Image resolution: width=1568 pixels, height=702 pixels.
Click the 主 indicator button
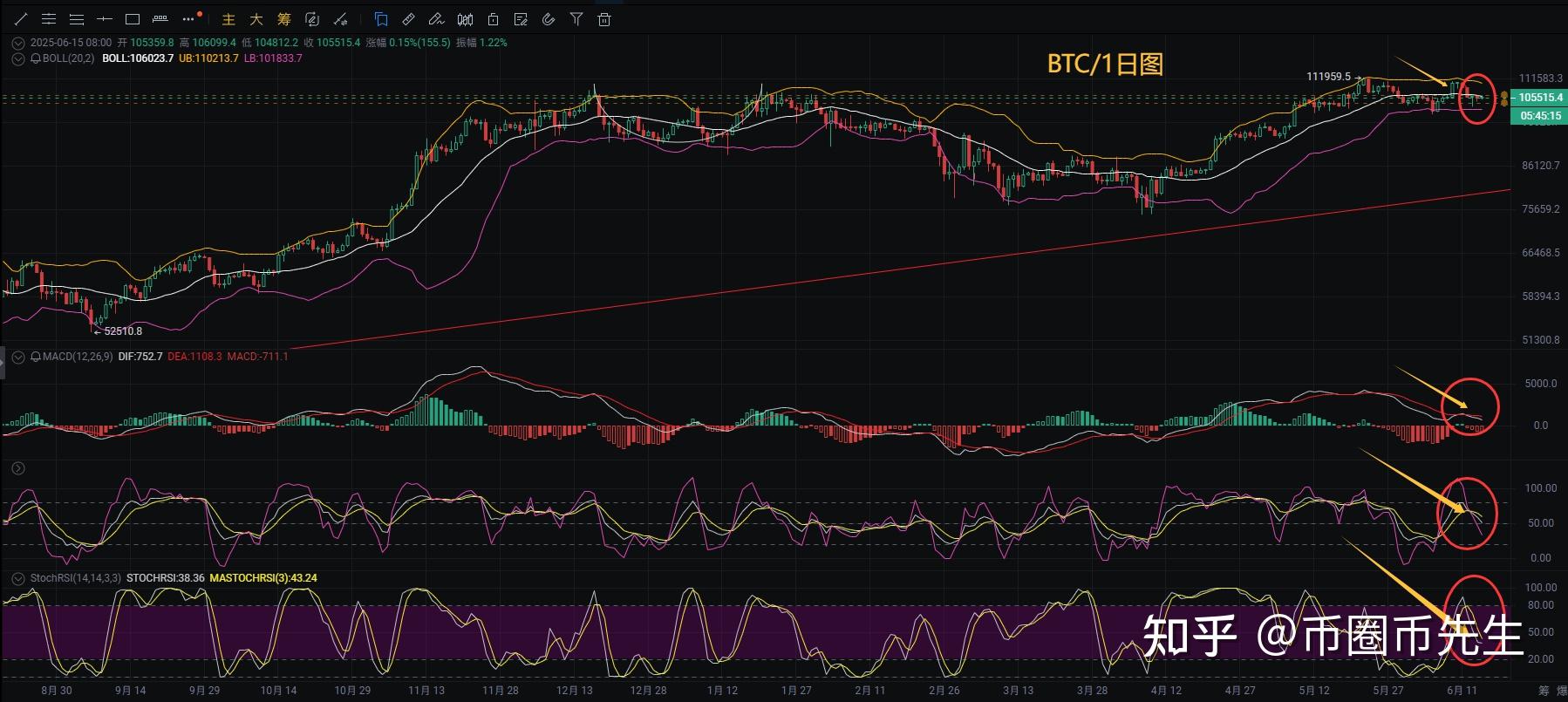point(228,19)
